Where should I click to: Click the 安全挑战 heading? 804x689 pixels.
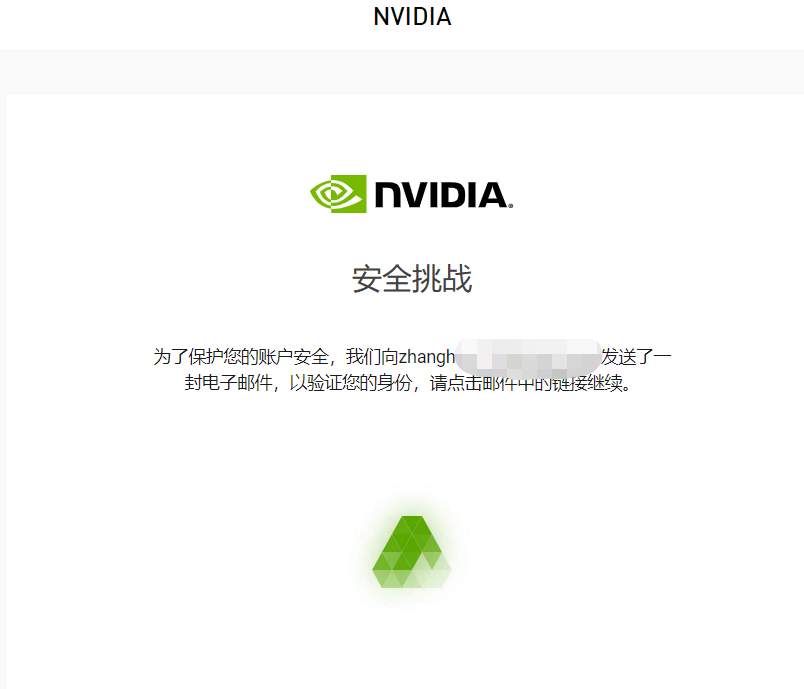coord(412,279)
